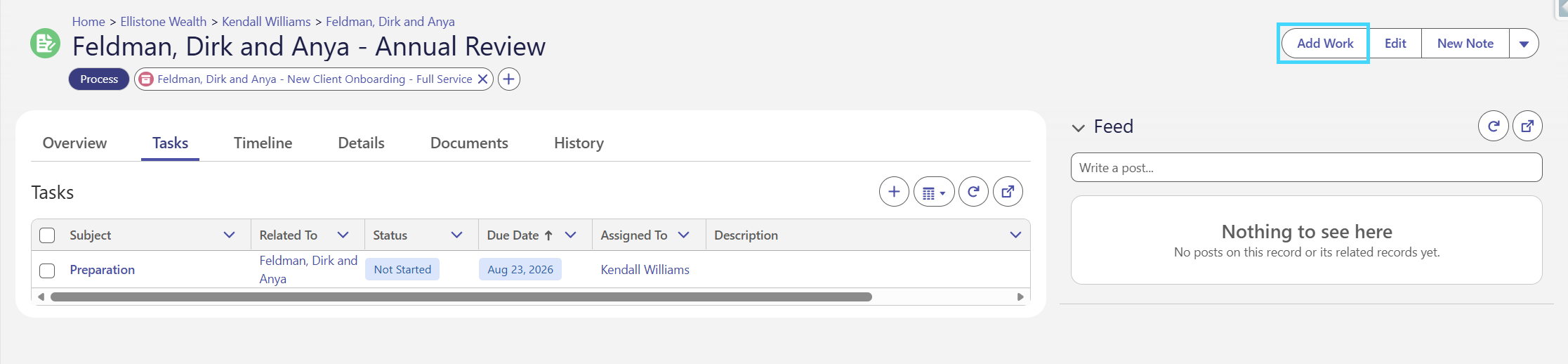
Task: Click the green Annual Review record icon
Action: (x=45, y=44)
